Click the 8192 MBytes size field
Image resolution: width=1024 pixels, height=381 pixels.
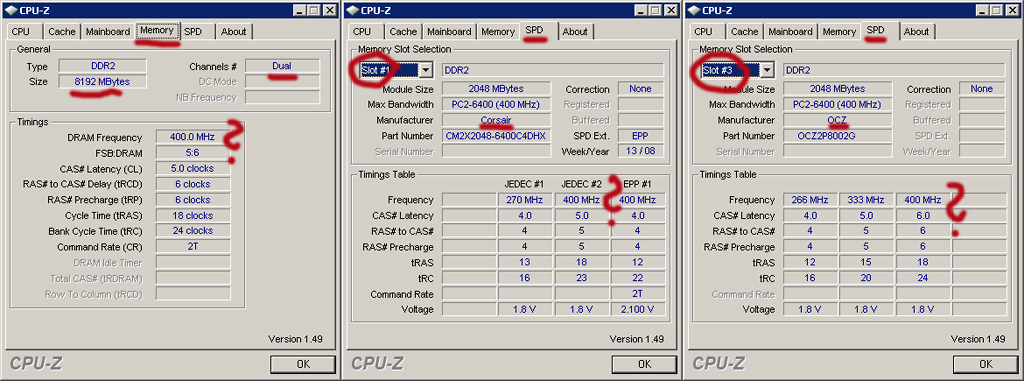point(103,82)
